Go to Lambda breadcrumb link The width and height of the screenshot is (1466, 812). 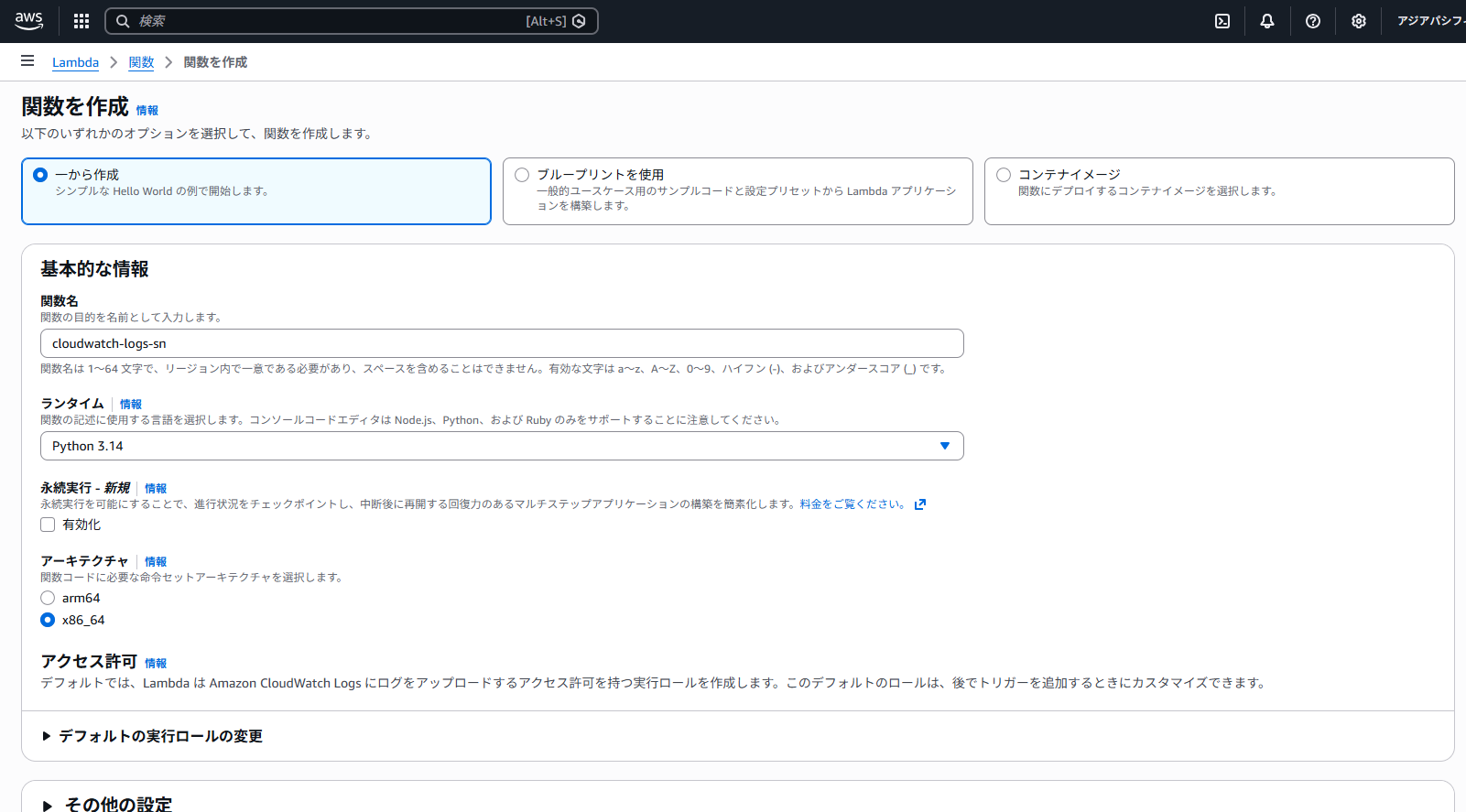75,62
